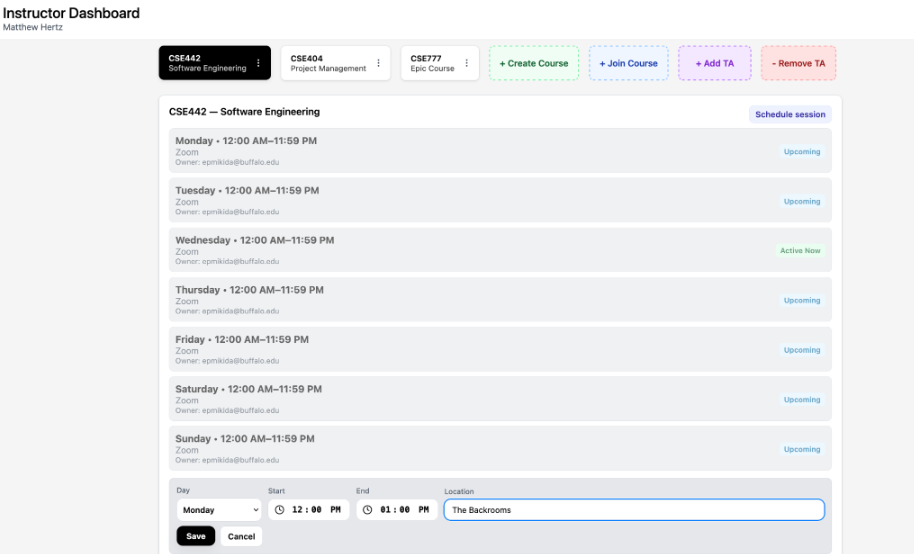The height and width of the screenshot is (554, 914).
Task: Select the Thursday 12:00 AM–11:59 PM session
Action: tap(500, 300)
